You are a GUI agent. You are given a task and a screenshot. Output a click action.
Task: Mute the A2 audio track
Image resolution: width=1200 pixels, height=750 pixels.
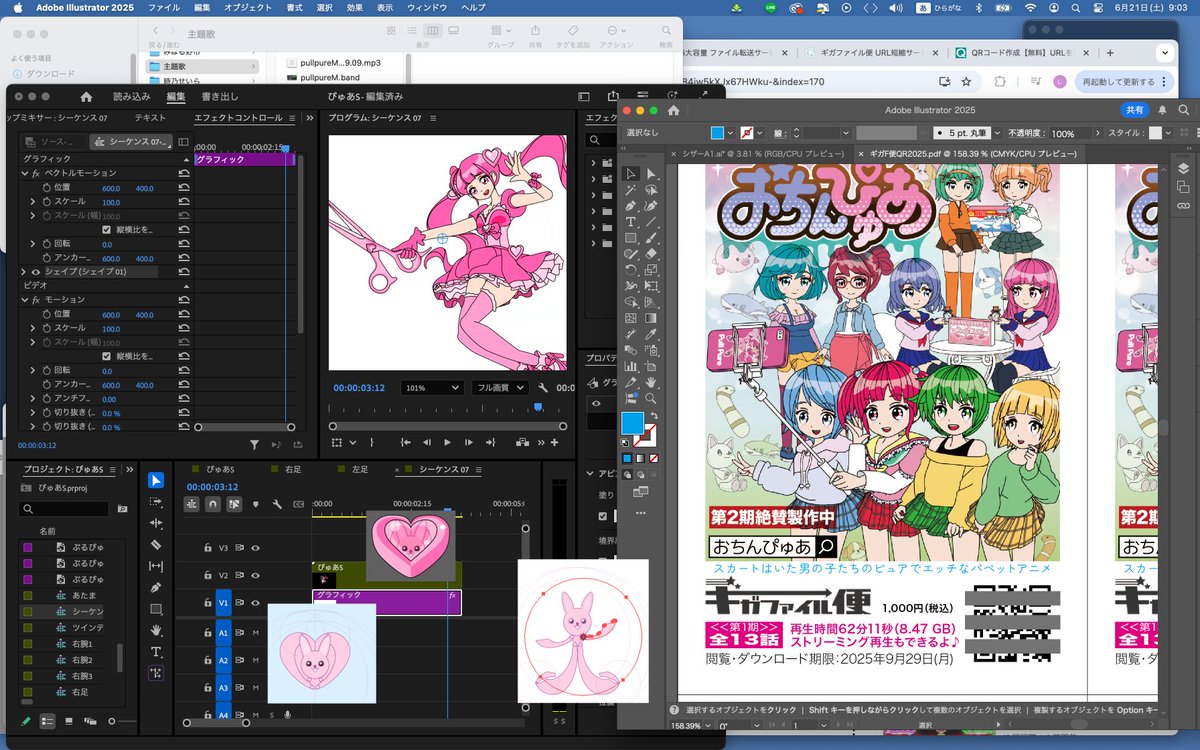pos(255,660)
